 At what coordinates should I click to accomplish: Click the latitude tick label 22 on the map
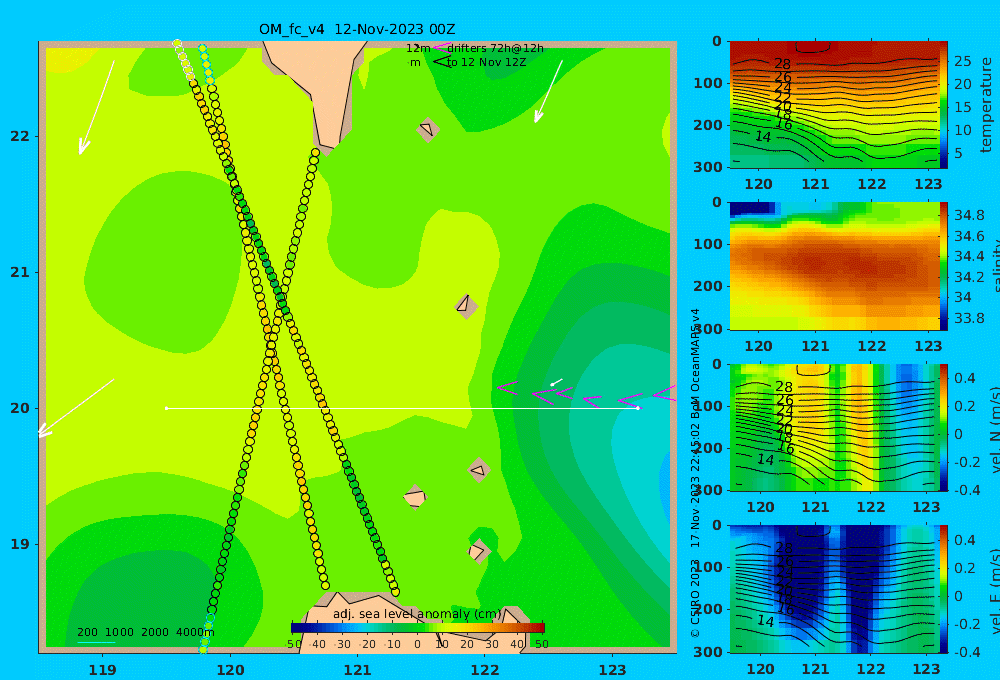(x=20, y=136)
